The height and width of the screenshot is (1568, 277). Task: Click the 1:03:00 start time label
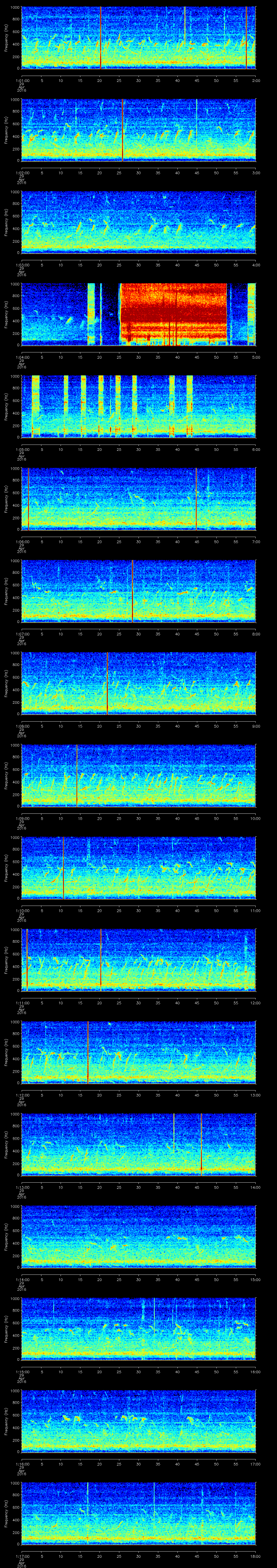[x=22, y=264]
